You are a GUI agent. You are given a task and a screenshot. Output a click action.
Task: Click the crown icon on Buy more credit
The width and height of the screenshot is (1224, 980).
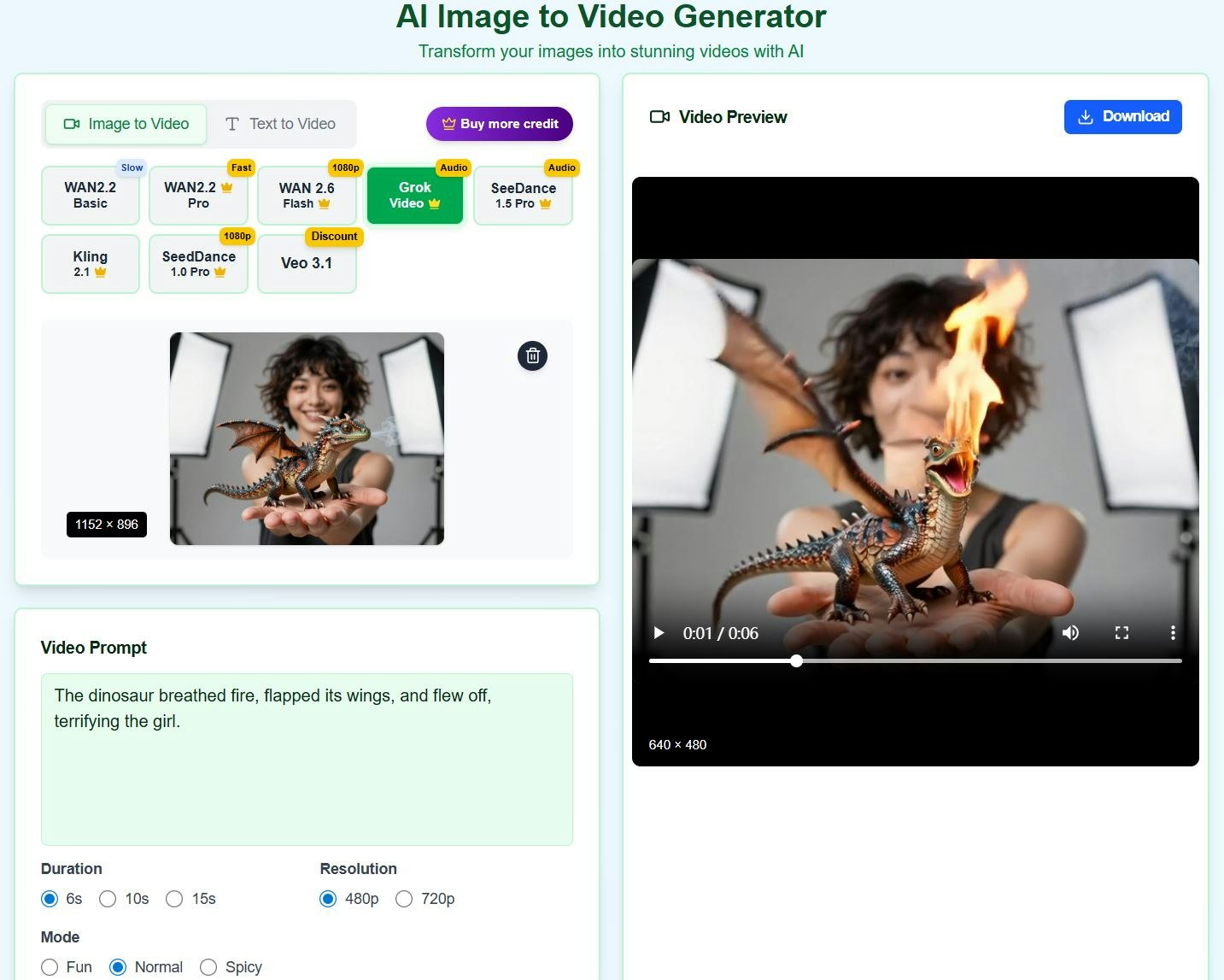(448, 123)
